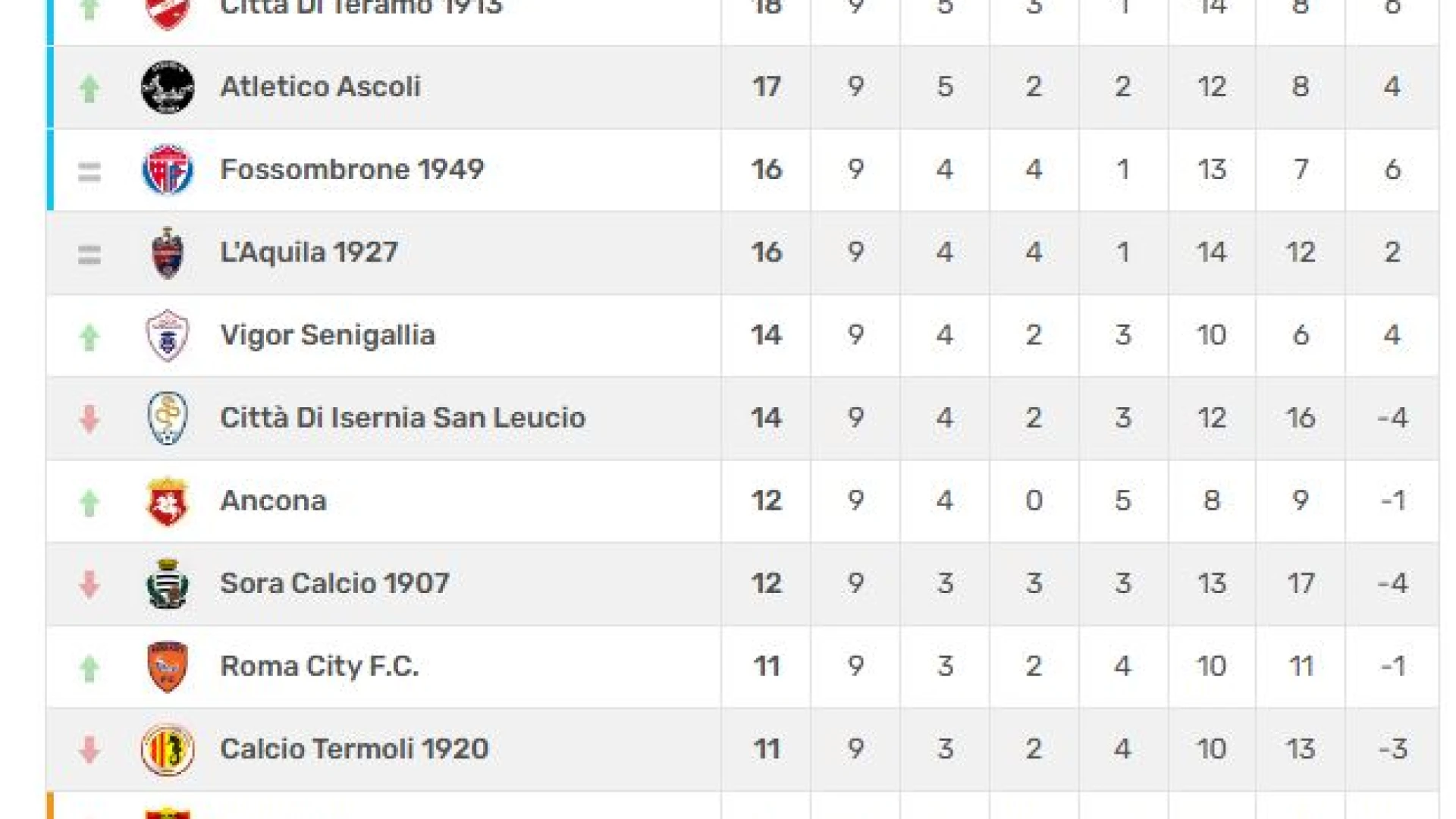Click the Fossombrone 1949 team crest
The height and width of the screenshot is (819, 1456).
point(168,170)
